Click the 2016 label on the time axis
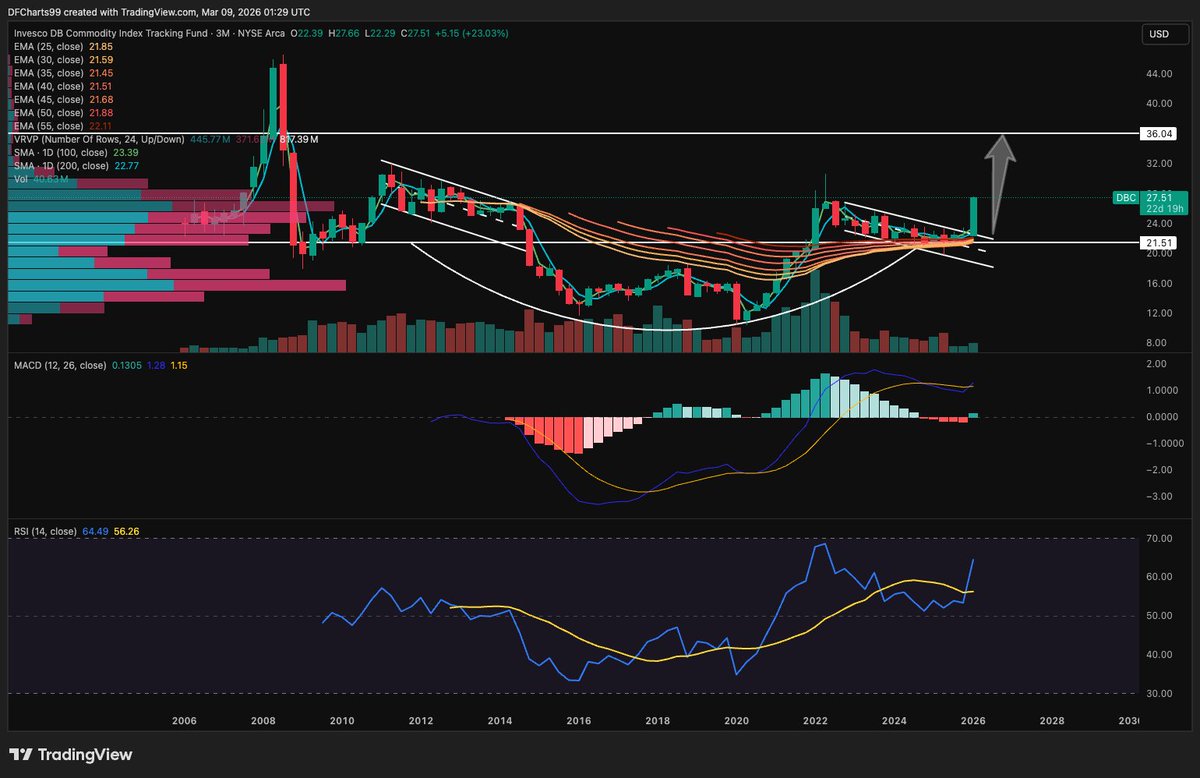The image size is (1200, 778). click(579, 720)
